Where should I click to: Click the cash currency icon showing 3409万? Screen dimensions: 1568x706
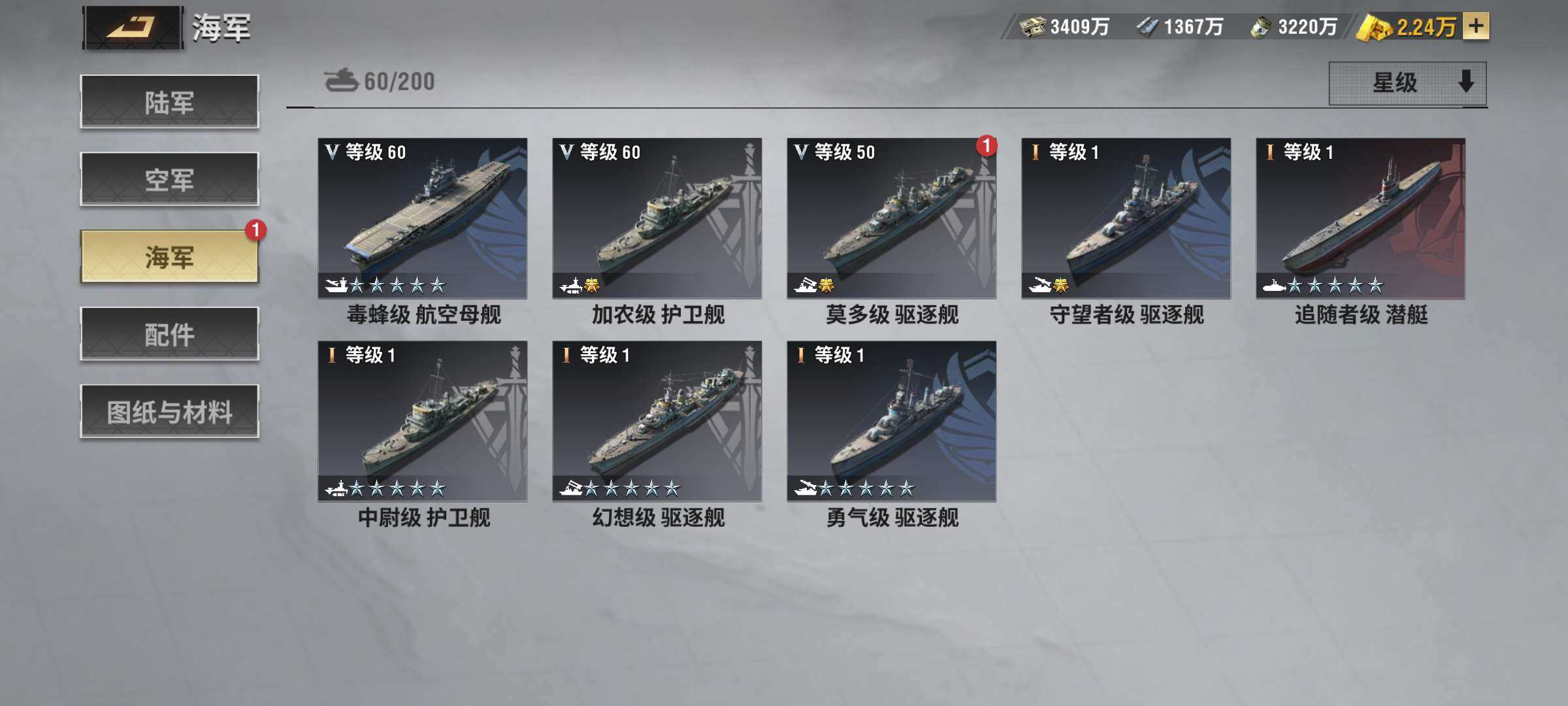click(1032, 27)
